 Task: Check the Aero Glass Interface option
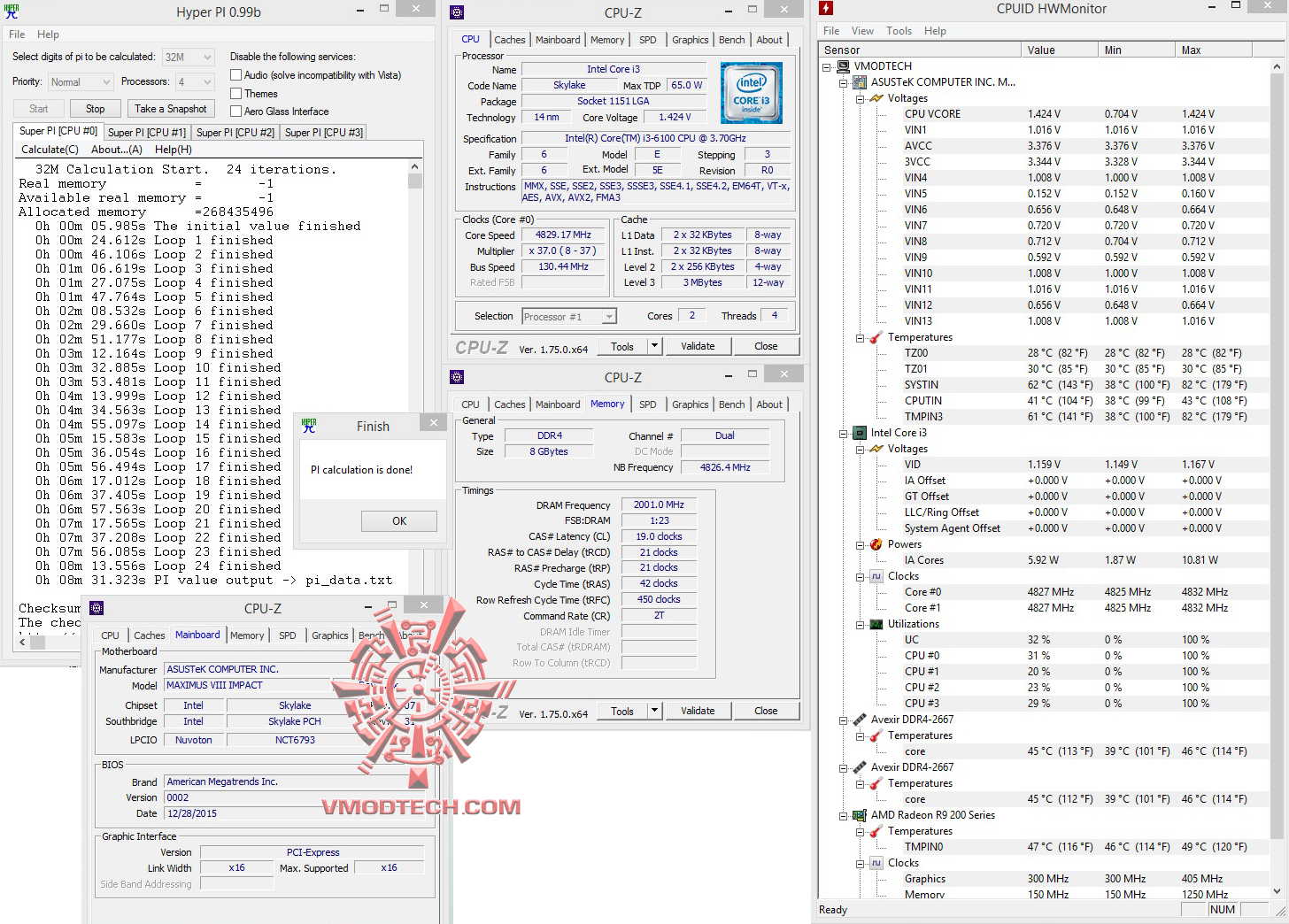pos(236,111)
